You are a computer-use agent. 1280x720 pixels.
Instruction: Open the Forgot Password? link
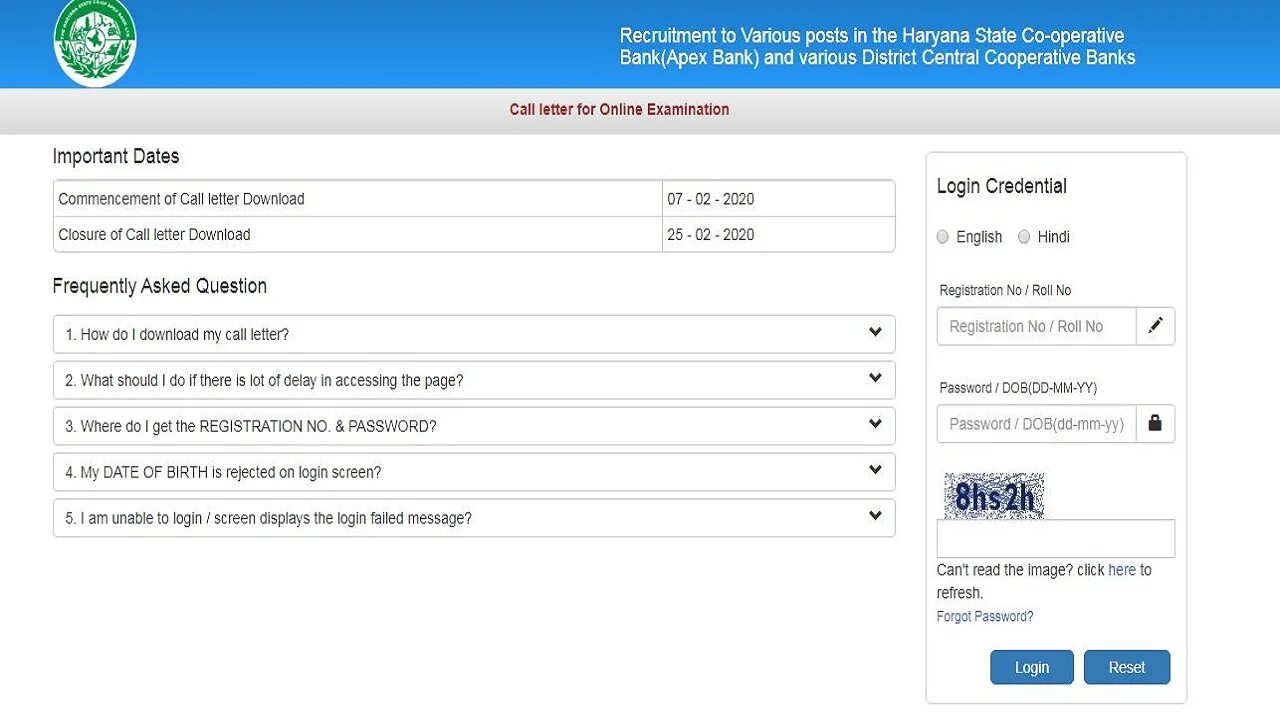pos(985,616)
